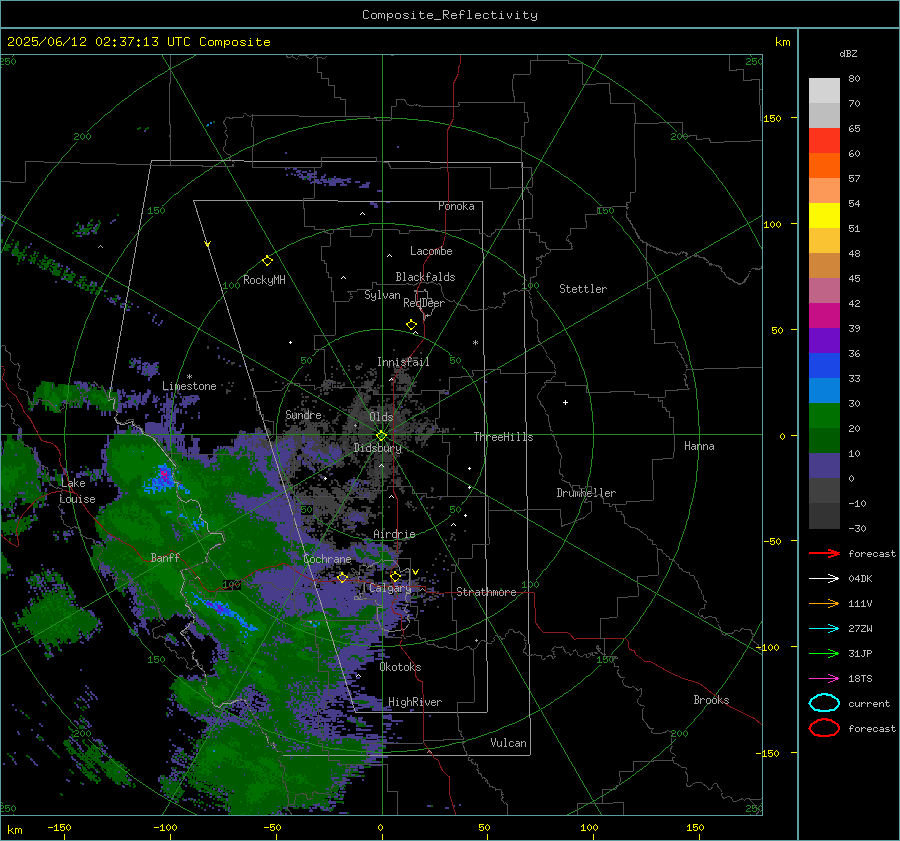Click the RedDeer city label
The height and width of the screenshot is (841, 900).
click(424, 303)
